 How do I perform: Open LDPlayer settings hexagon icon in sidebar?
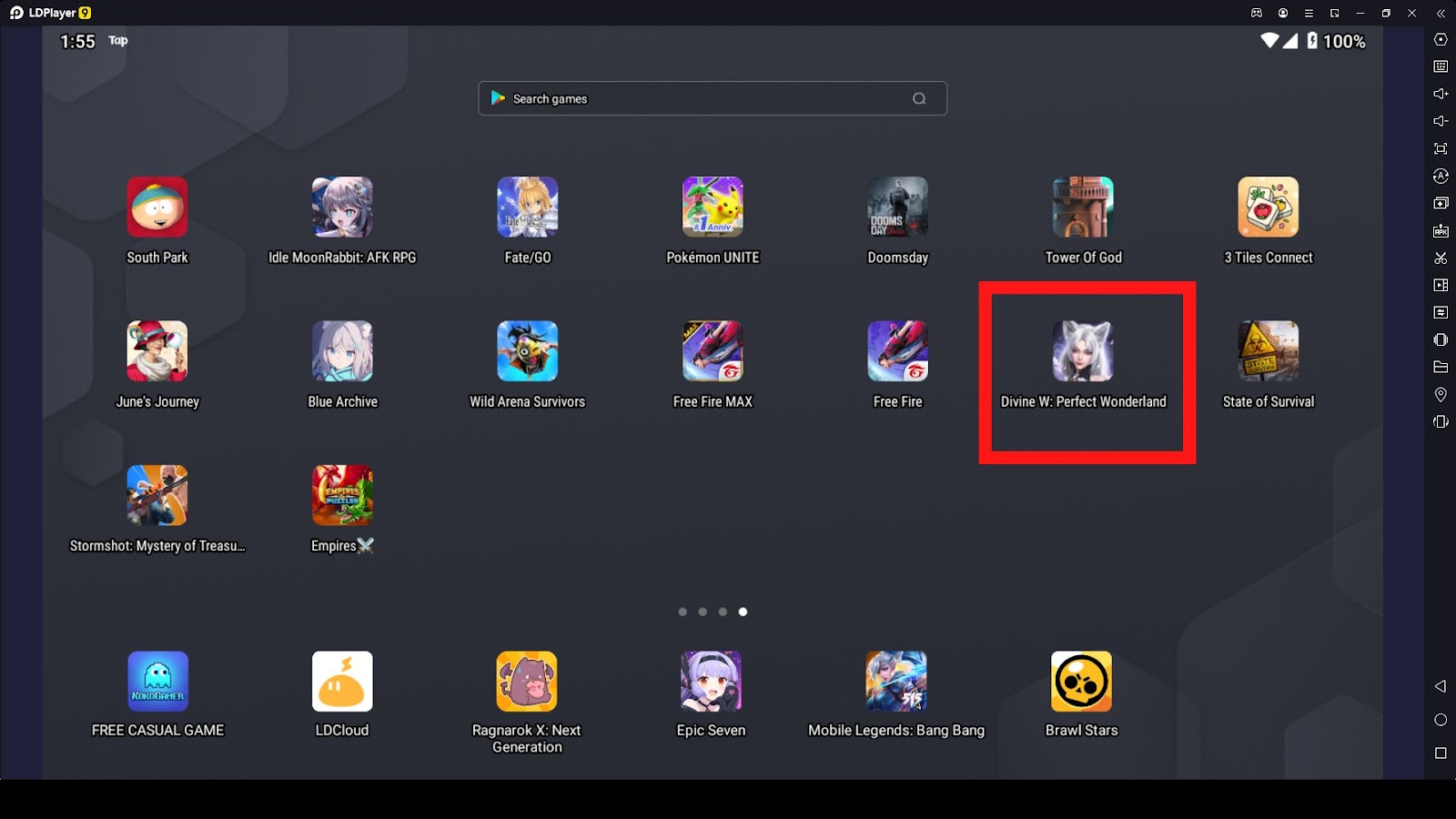point(1441,39)
